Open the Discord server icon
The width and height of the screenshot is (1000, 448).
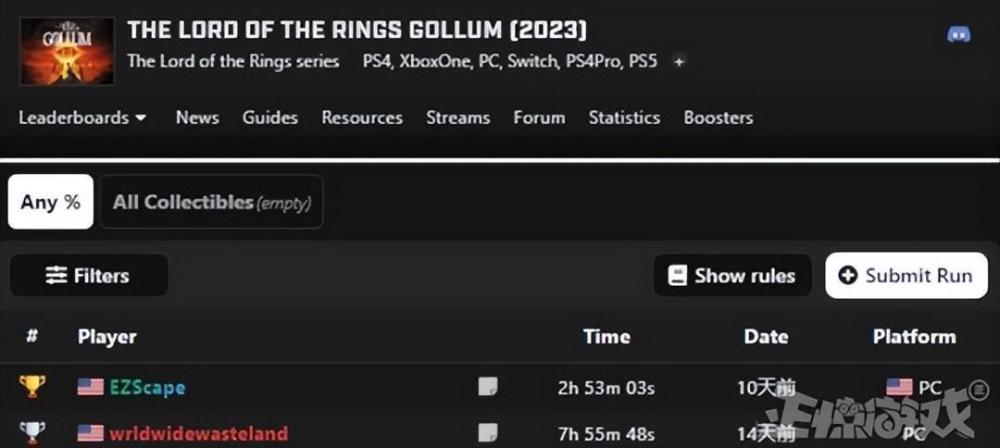click(x=958, y=35)
